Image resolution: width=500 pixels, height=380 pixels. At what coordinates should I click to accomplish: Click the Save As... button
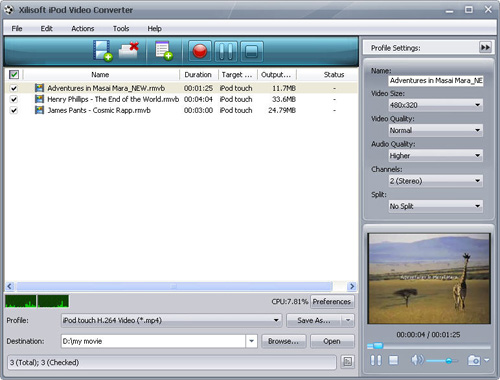pyautogui.click(x=314, y=320)
